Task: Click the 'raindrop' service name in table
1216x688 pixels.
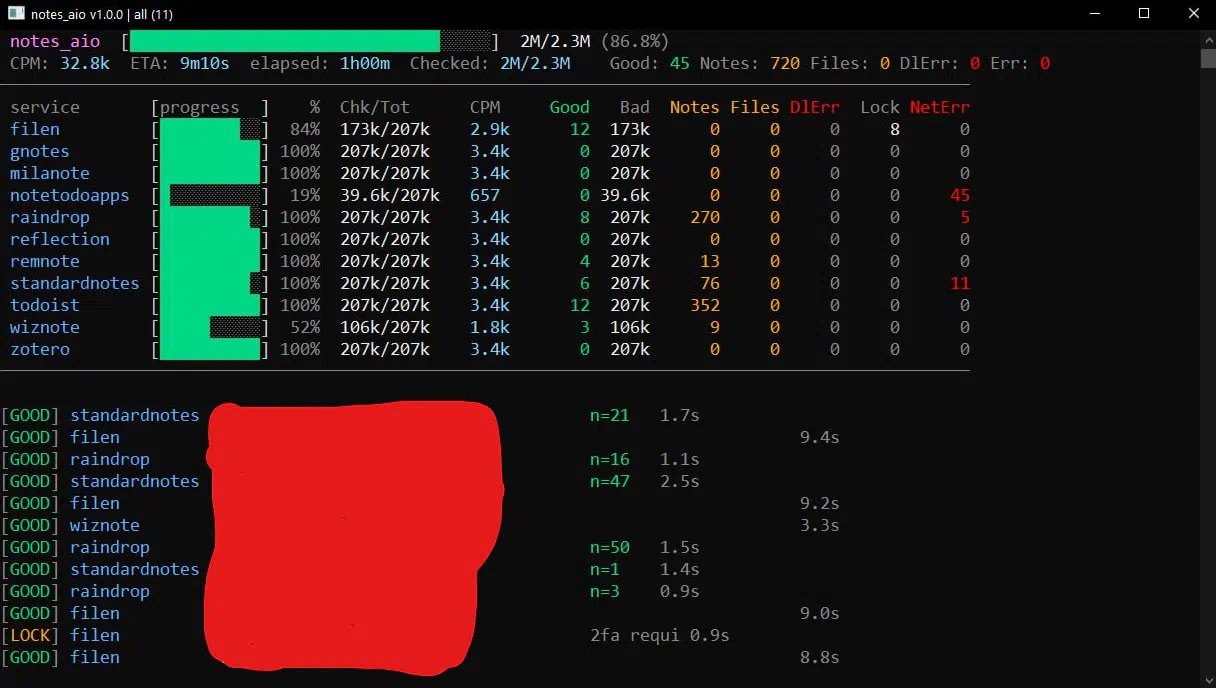Action: [50, 217]
